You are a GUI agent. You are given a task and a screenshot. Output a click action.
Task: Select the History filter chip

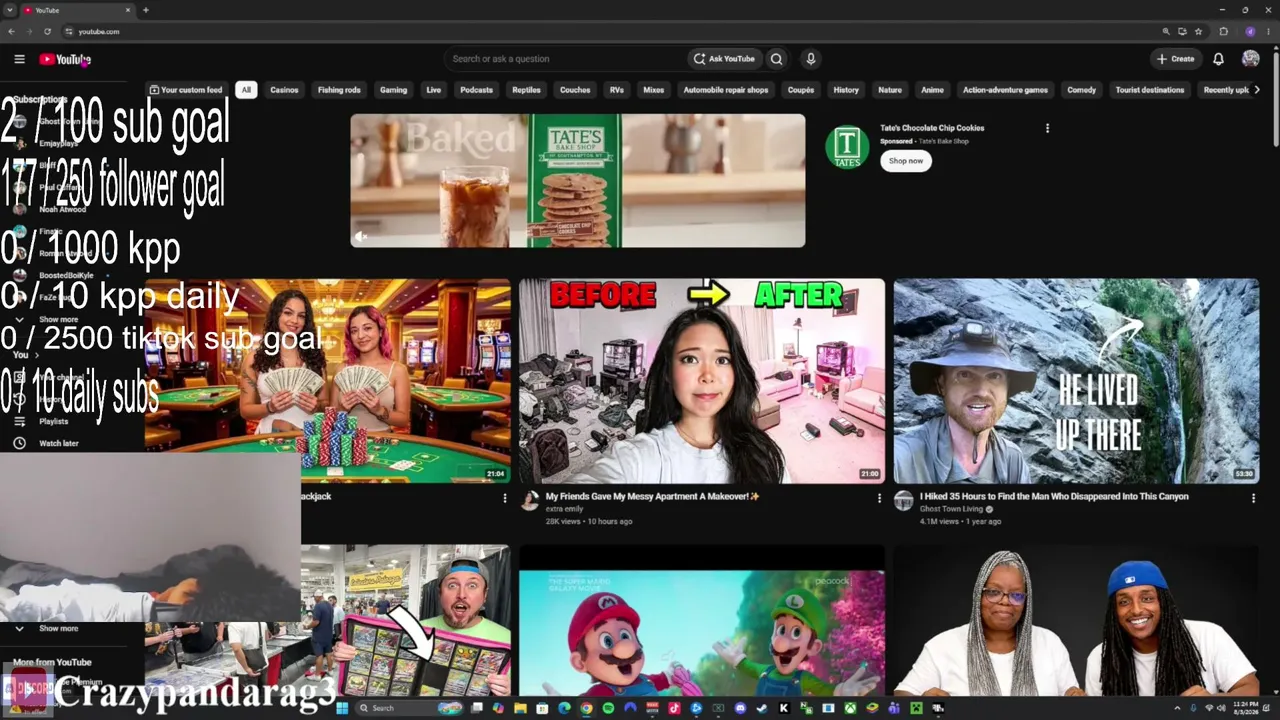coord(846,90)
